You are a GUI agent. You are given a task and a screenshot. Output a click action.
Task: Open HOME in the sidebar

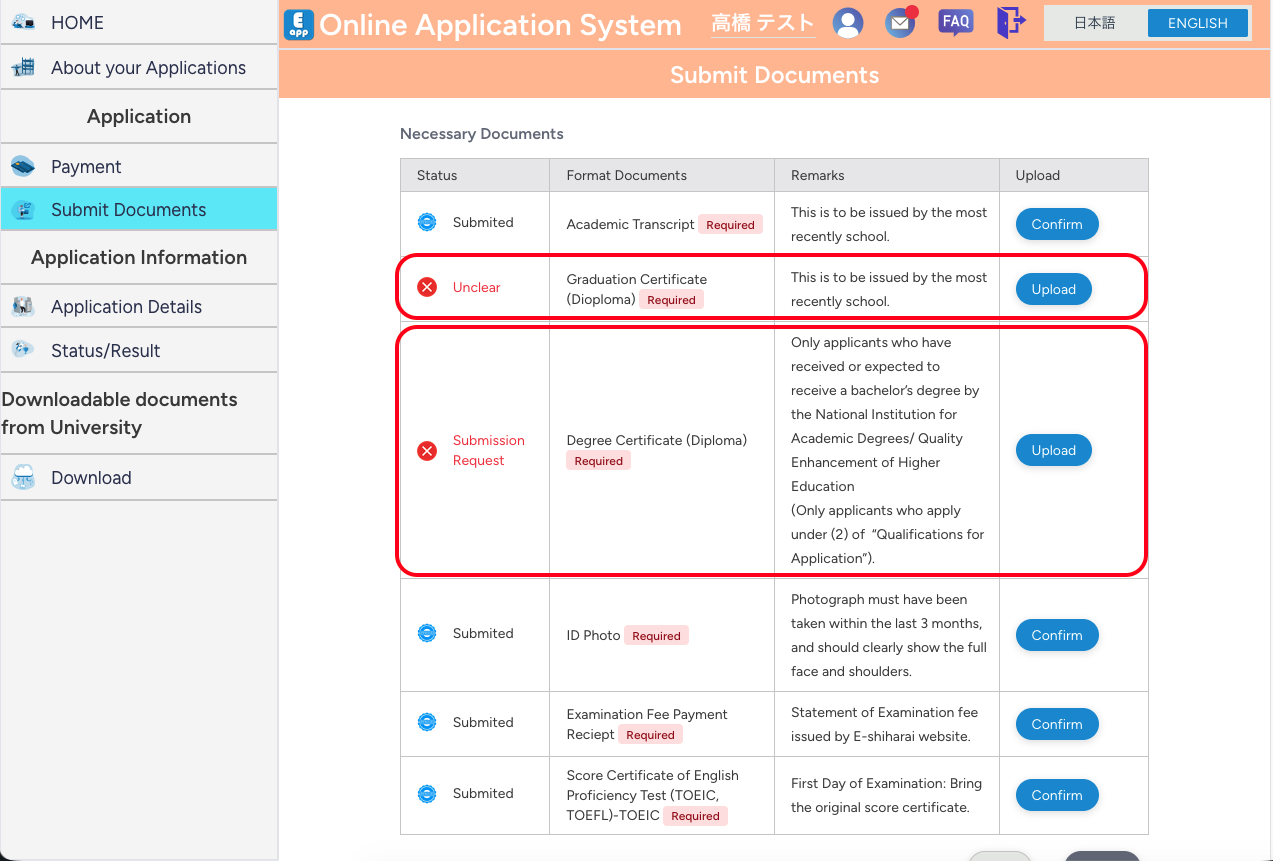tap(139, 22)
